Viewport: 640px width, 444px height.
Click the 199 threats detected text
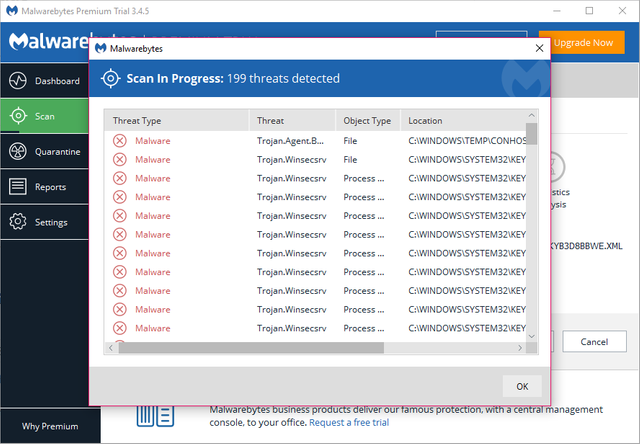click(283, 78)
